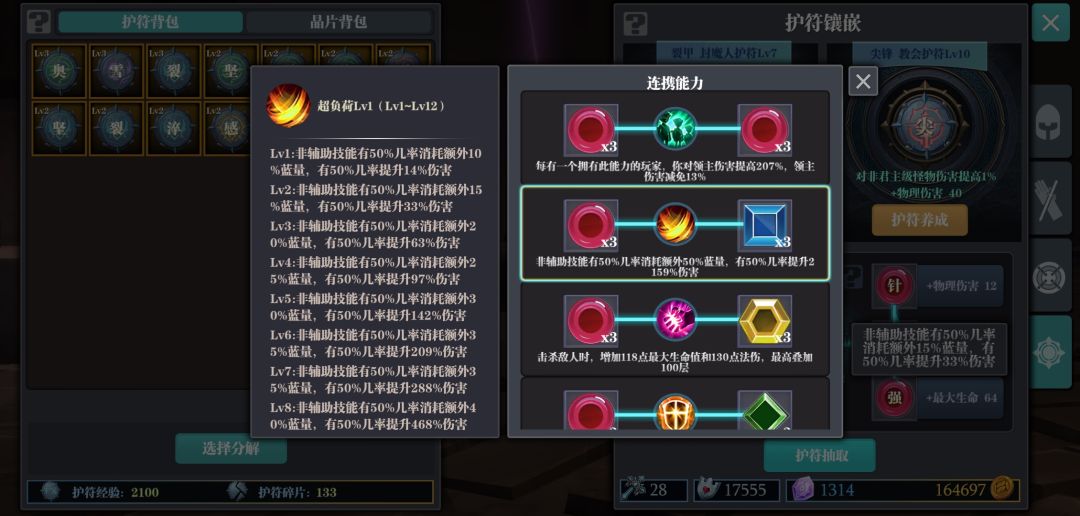Image resolution: width=1080 pixels, height=516 pixels.
Task: Open the gloves sidebar icon
Action: [x=1050, y=199]
